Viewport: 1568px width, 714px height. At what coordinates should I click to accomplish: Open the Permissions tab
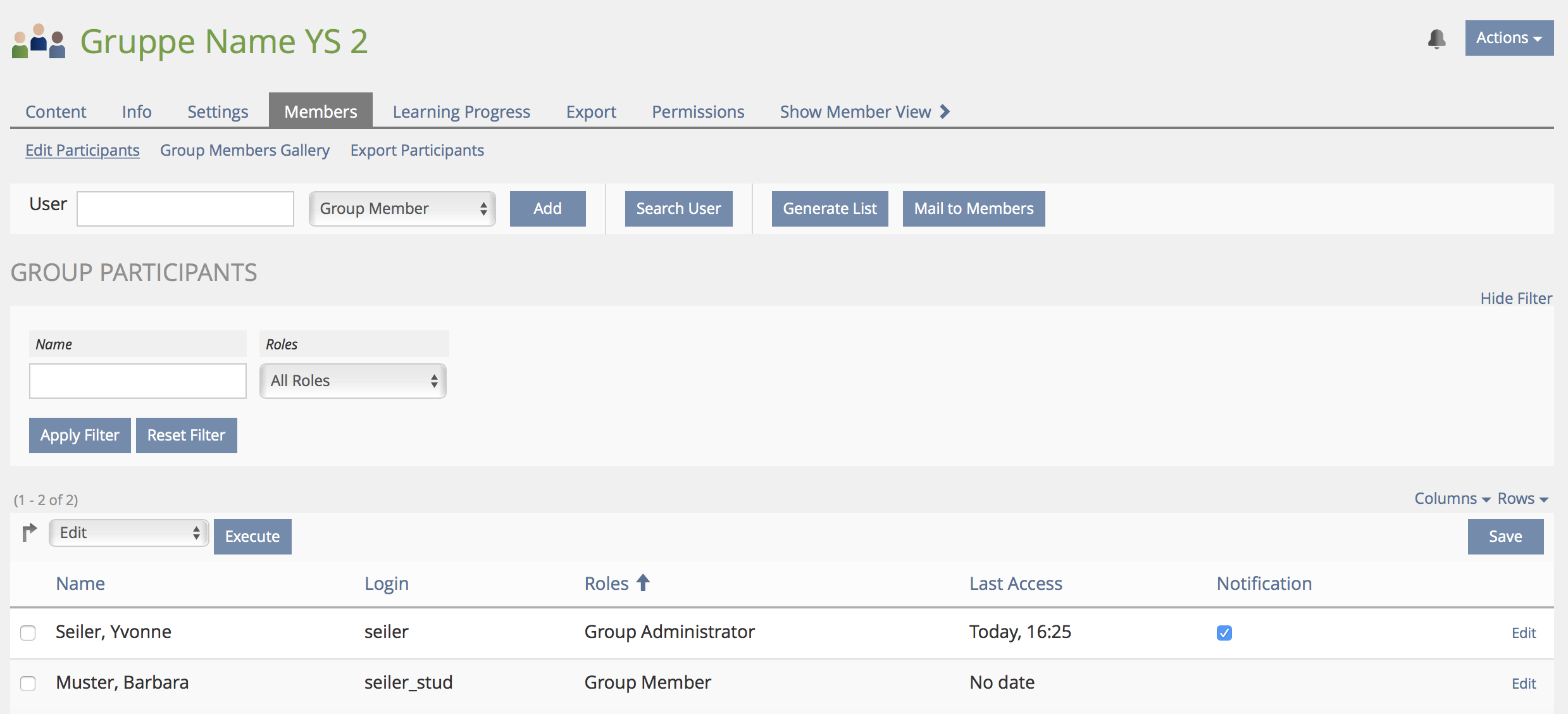click(698, 112)
